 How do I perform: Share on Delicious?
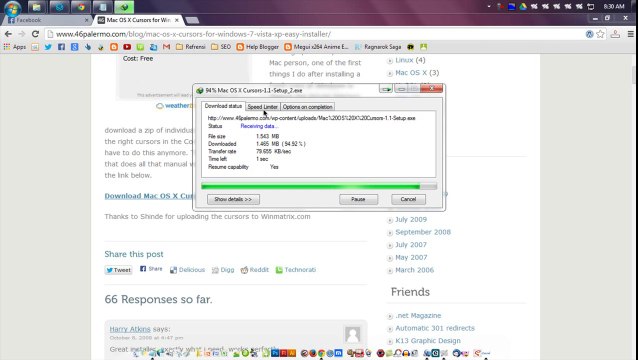[188, 270]
